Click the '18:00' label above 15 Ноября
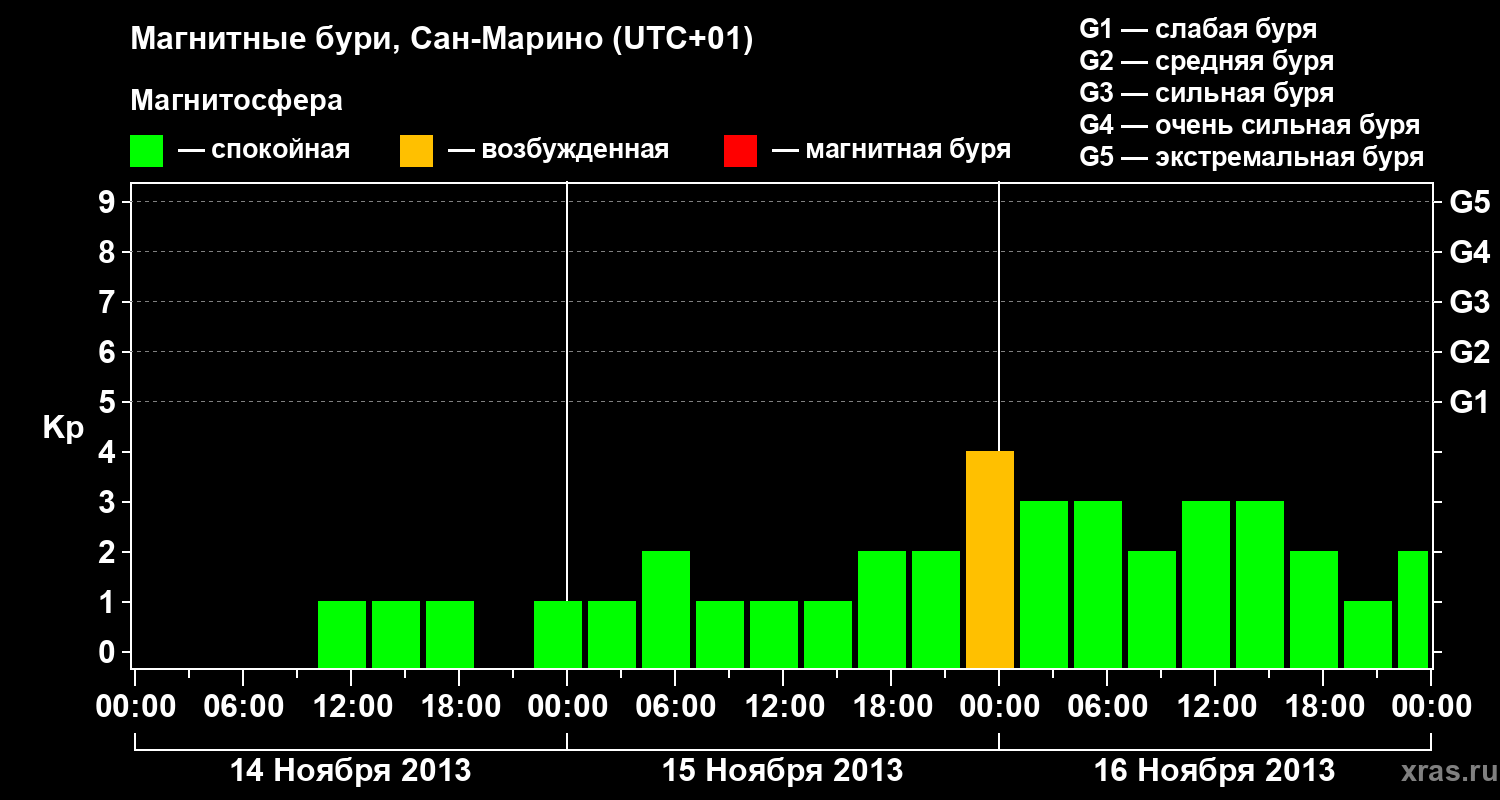Screen dimensions: 1500x800 pos(891,706)
